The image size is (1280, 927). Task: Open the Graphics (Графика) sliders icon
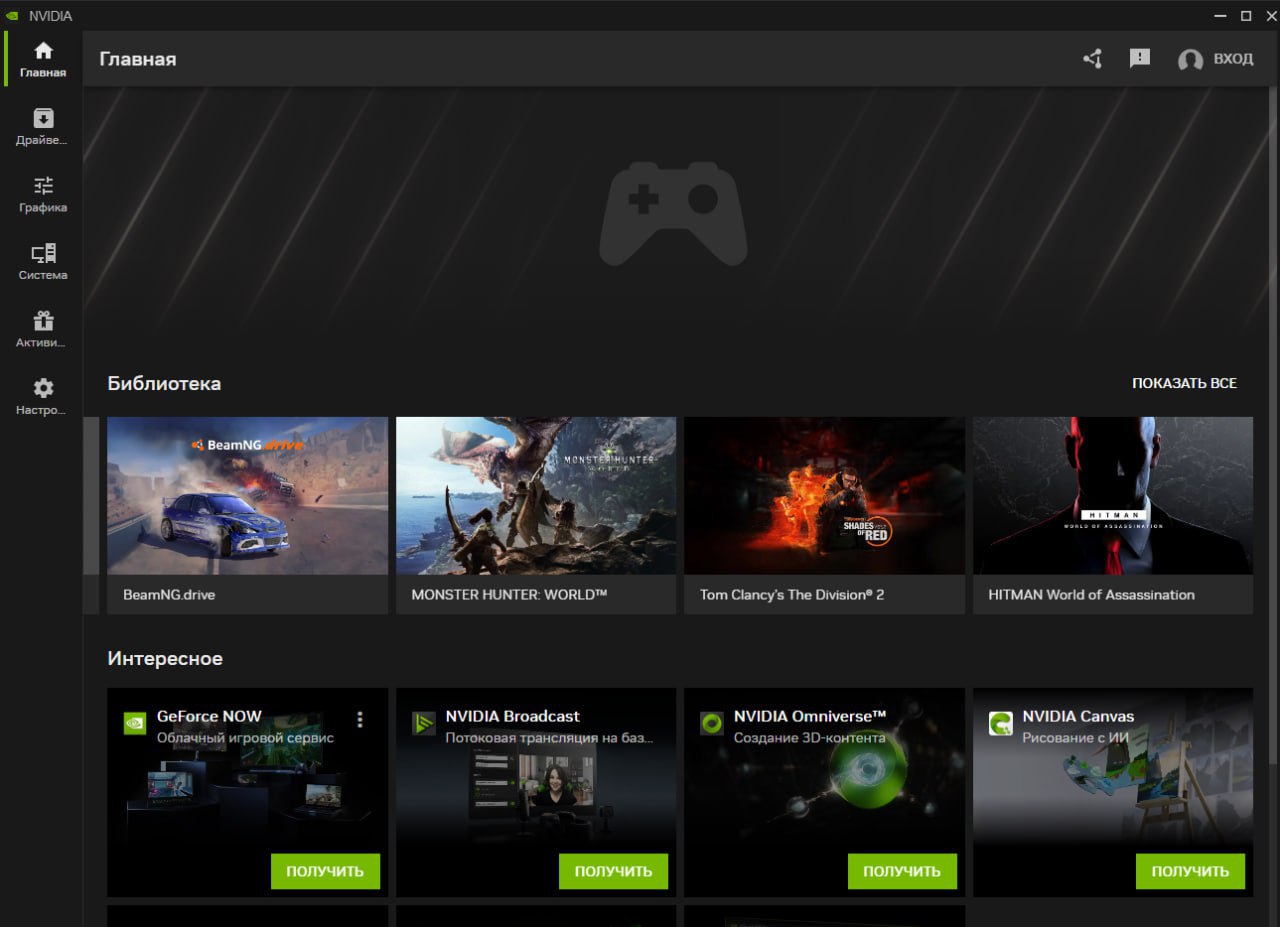point(43,186)
